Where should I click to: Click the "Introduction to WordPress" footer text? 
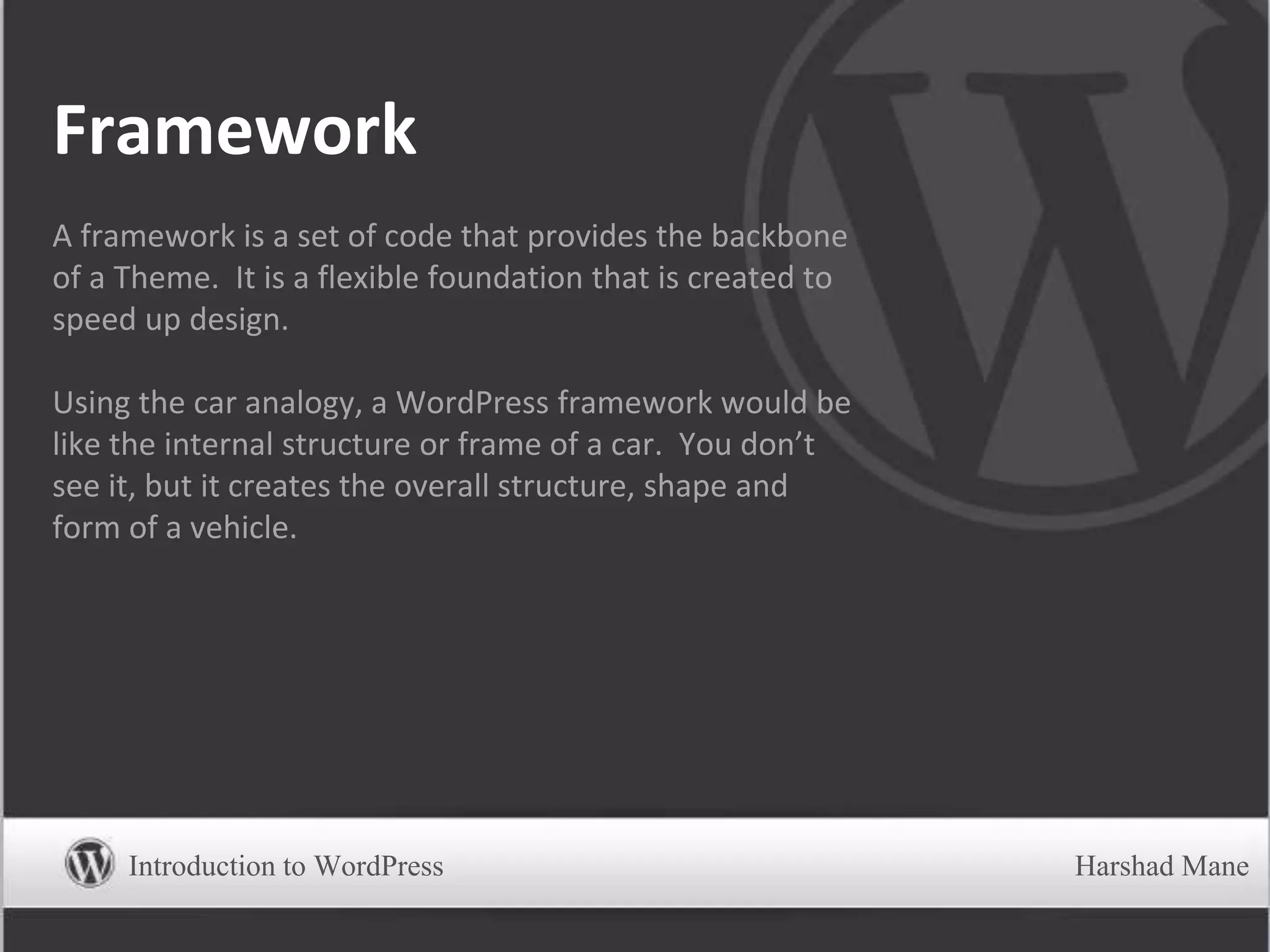pyautogui.click(x=285, y=866)
